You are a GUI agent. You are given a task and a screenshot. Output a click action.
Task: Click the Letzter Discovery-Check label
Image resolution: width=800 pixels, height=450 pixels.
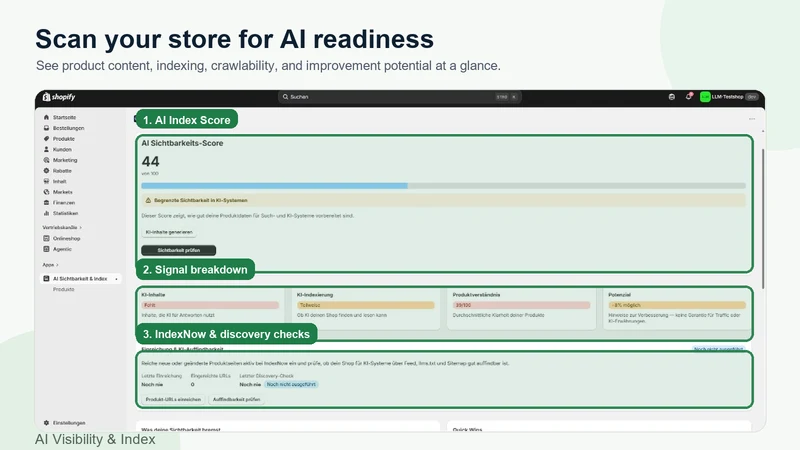[266, 376]
